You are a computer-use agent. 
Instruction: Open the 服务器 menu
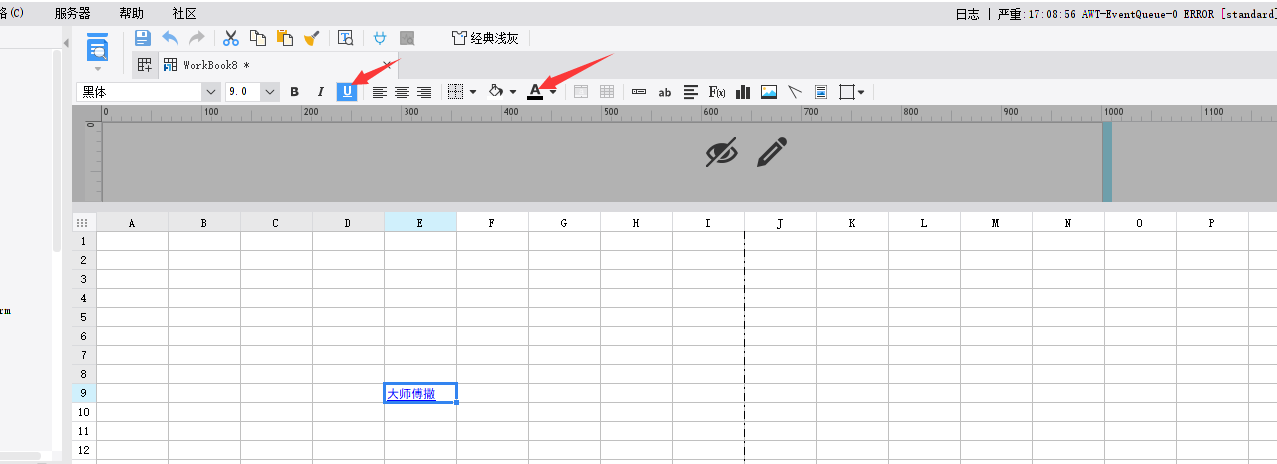pyautogui.click(x=72, y=13)
